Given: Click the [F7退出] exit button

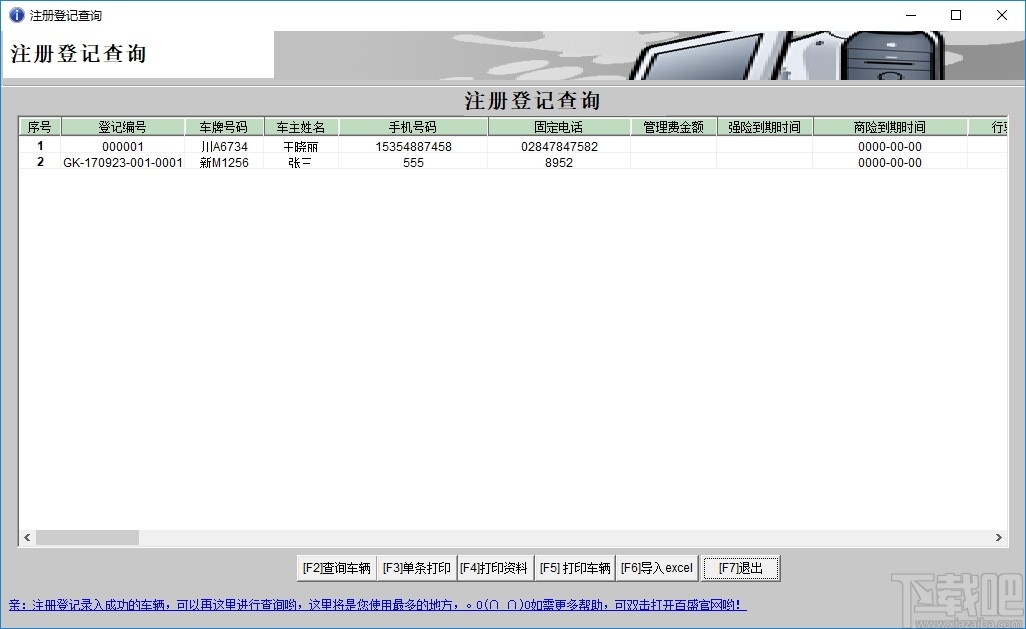Looking at the screenshot, I should (740, 567).
